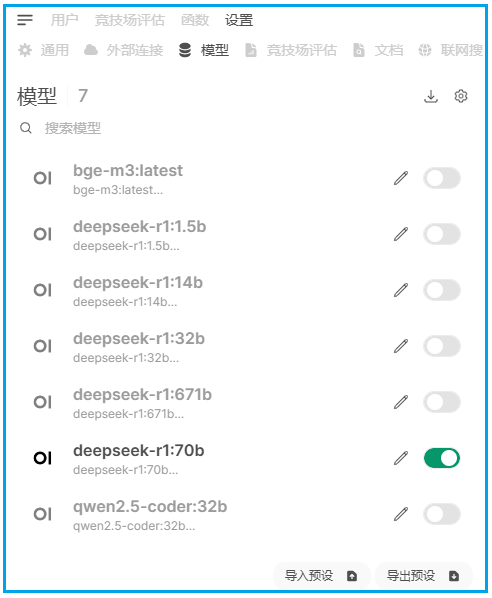Screen dimensions: 492x598
Task: Switch to the 用户 top tab
Action: click(x=64, y=20)
